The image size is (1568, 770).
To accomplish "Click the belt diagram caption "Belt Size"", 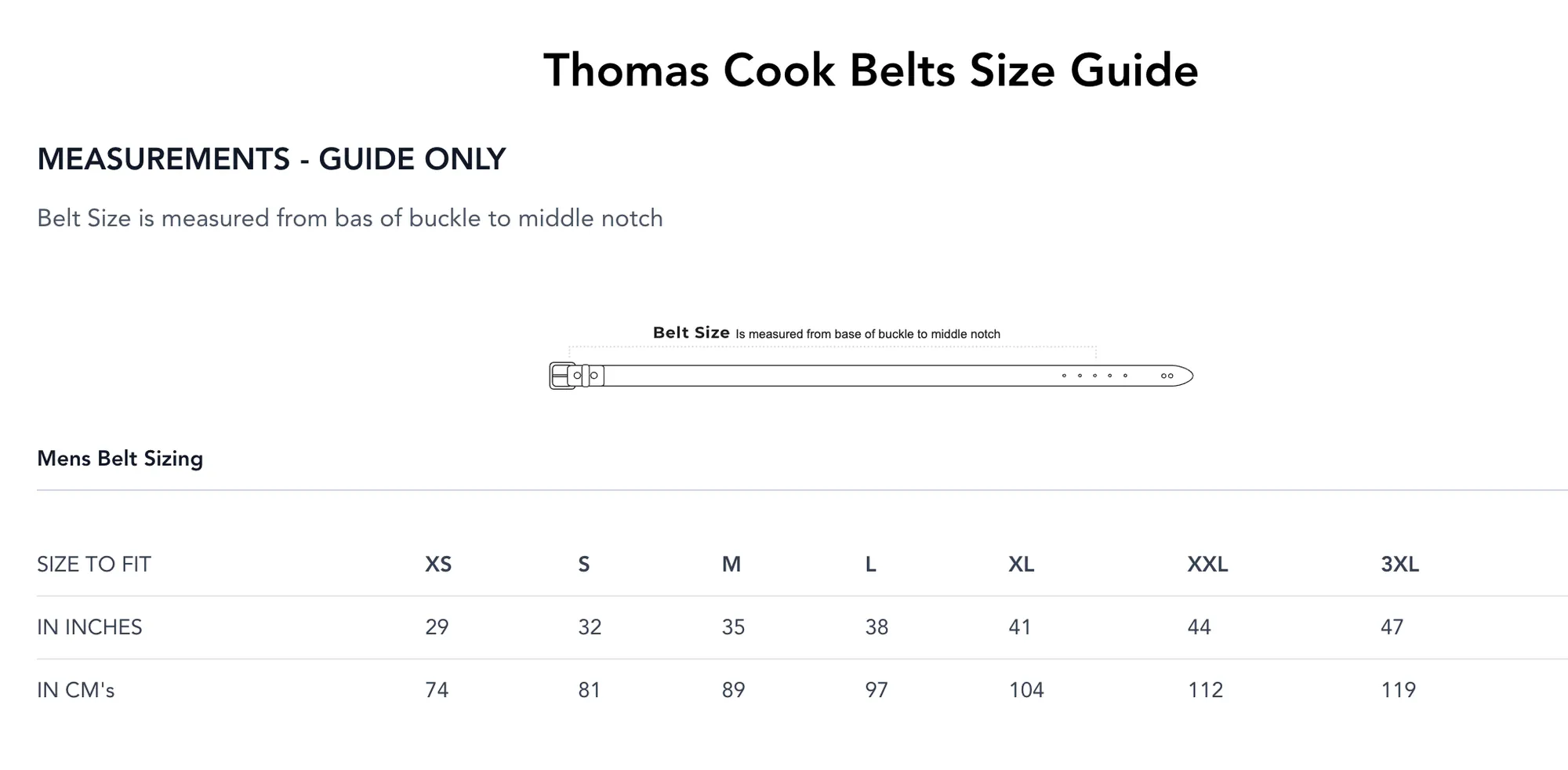I will pos(691,332).
